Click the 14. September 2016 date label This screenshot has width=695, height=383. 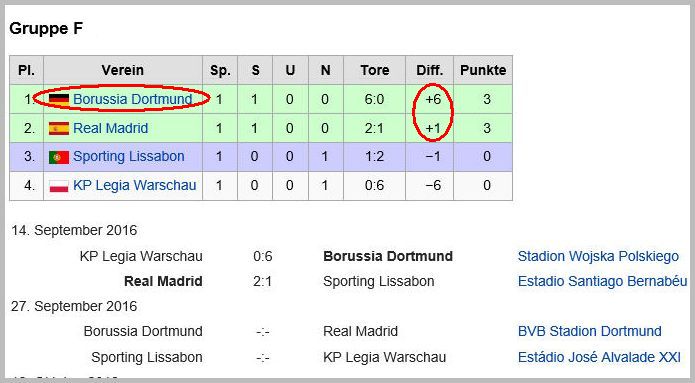74,231
